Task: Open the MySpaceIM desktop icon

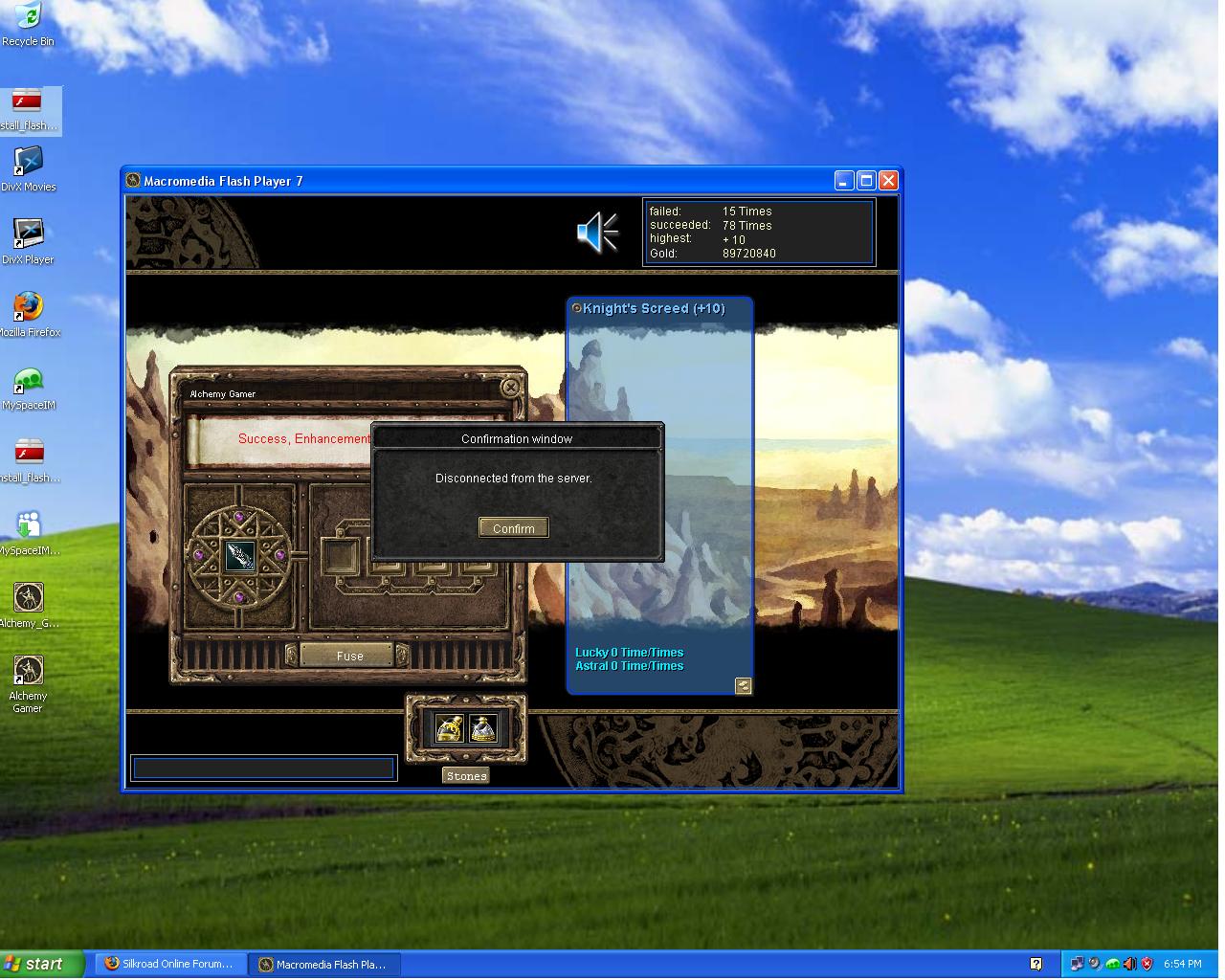Action: click(28, 387)
